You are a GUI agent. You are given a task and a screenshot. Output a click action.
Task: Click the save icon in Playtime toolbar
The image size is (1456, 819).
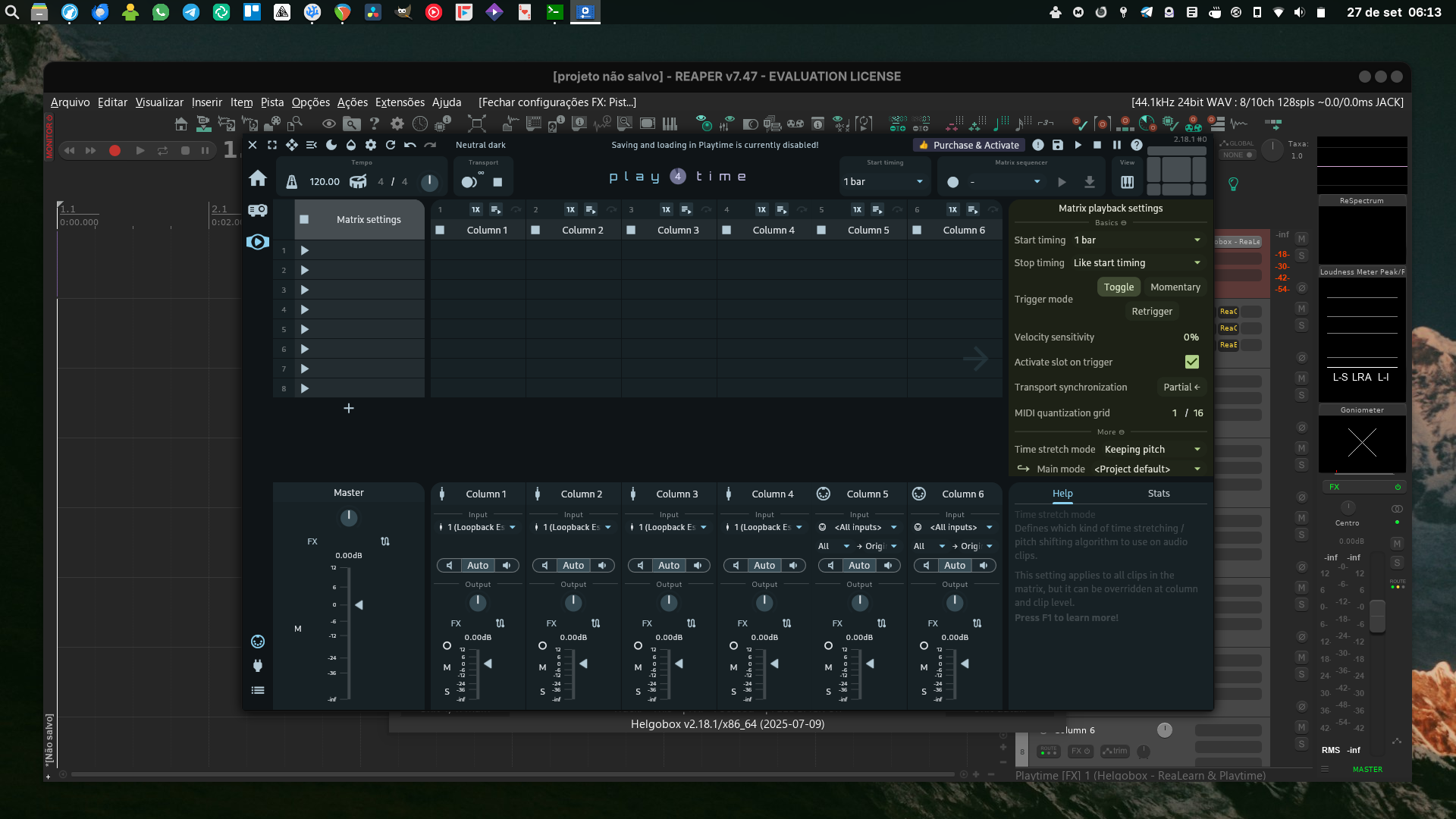(1058, 145)
